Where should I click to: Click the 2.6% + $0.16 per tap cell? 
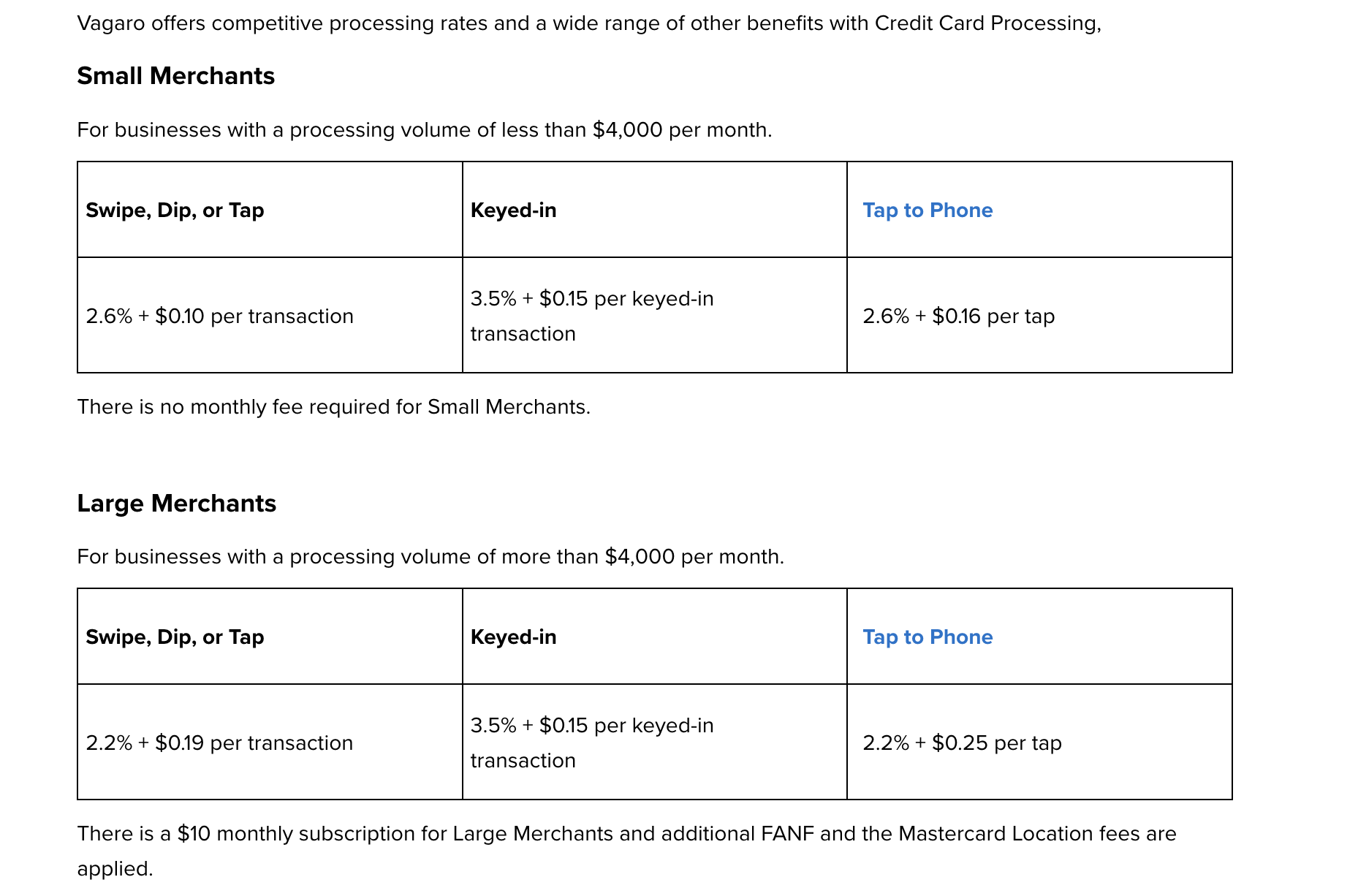958,316
